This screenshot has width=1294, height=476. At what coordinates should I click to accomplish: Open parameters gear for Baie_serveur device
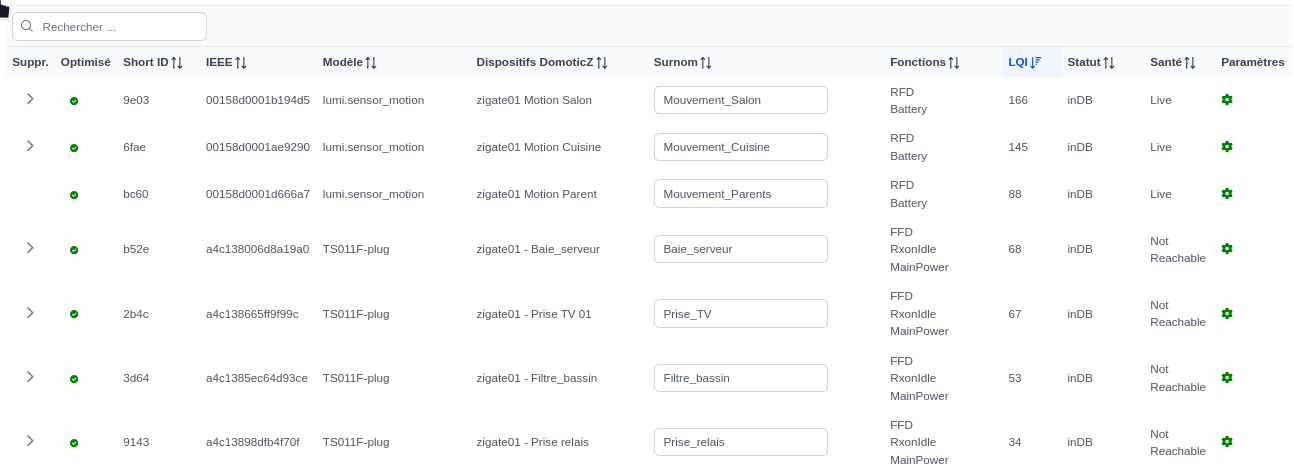[x=1227, y=249]
